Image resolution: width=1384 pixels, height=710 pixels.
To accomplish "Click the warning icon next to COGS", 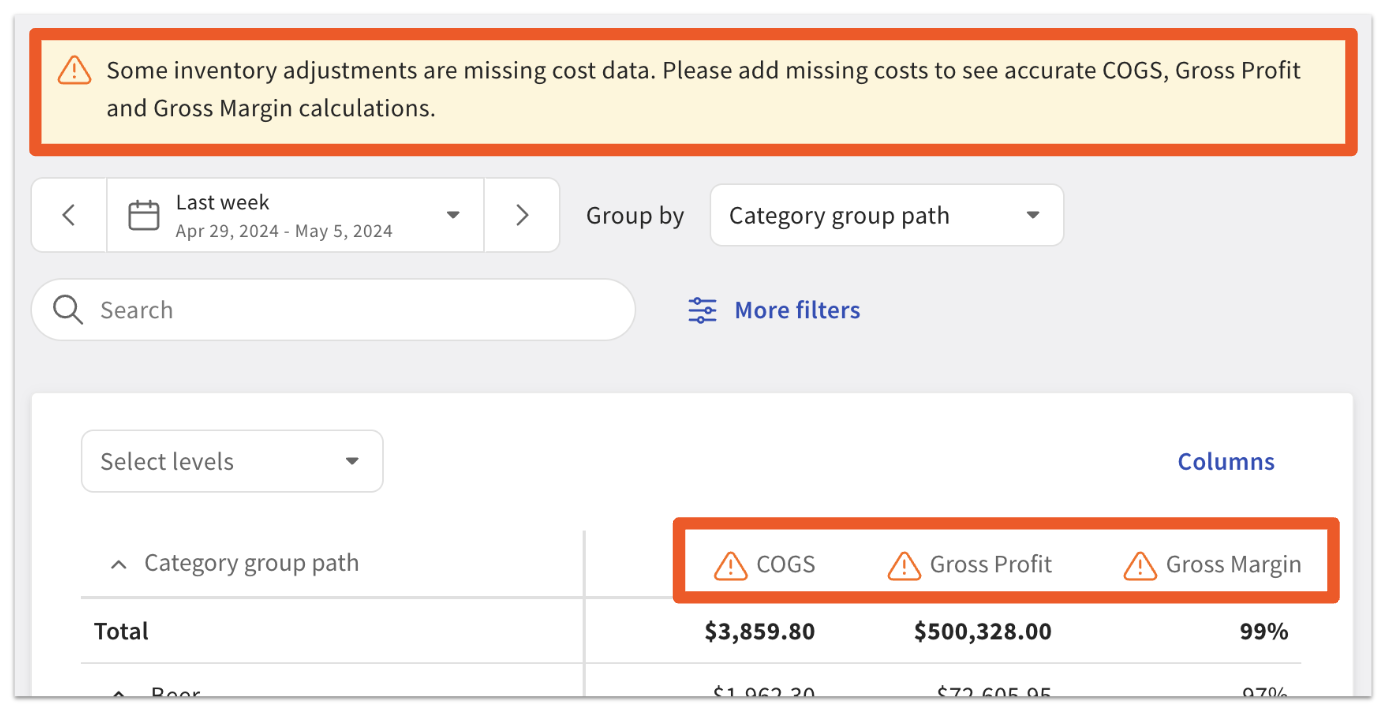I will pyautogui.click(x=730, y=565).
